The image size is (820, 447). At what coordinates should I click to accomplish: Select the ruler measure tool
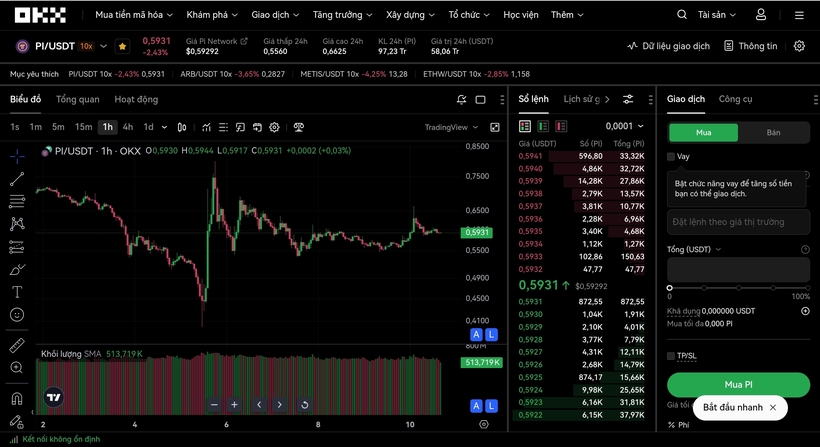[x=17, y=345]
